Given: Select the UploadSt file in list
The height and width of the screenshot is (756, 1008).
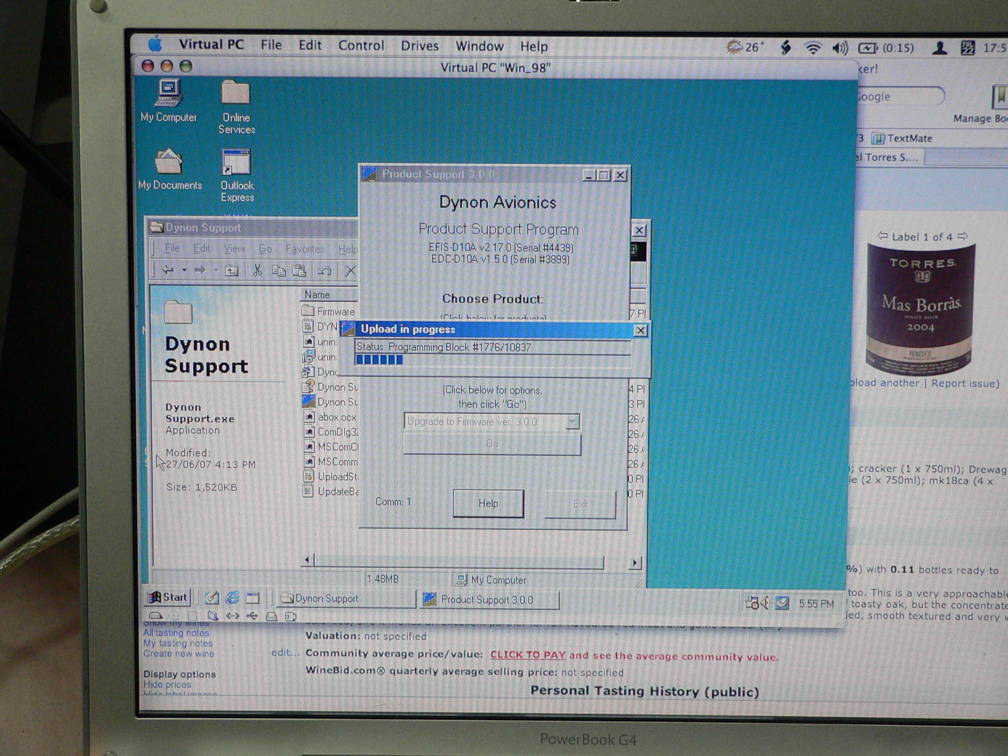Looking at the screenshot, I should 330,476.
